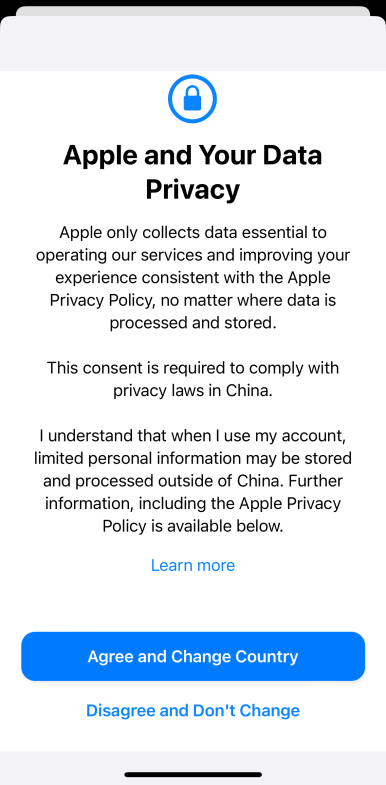Viewport: 386px width, 785px height.
Task: Click the line "processed and stored."
Action: pos(193,323)
